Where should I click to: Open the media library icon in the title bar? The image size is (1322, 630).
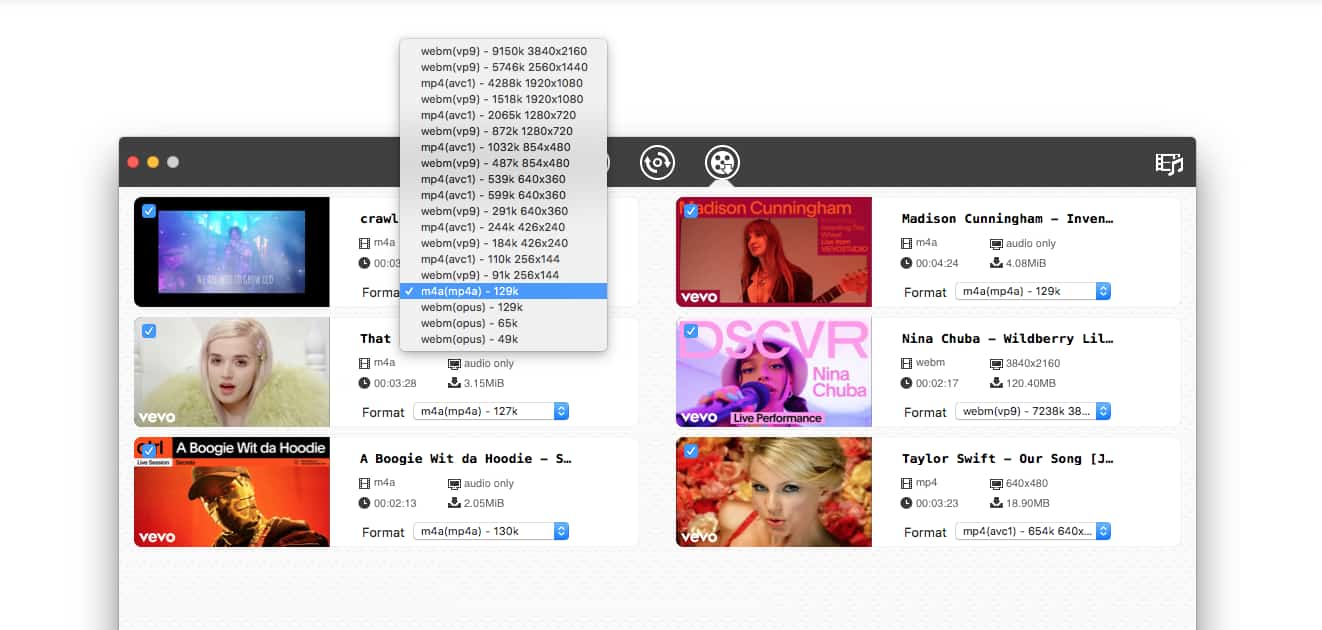click(1169, 164)
